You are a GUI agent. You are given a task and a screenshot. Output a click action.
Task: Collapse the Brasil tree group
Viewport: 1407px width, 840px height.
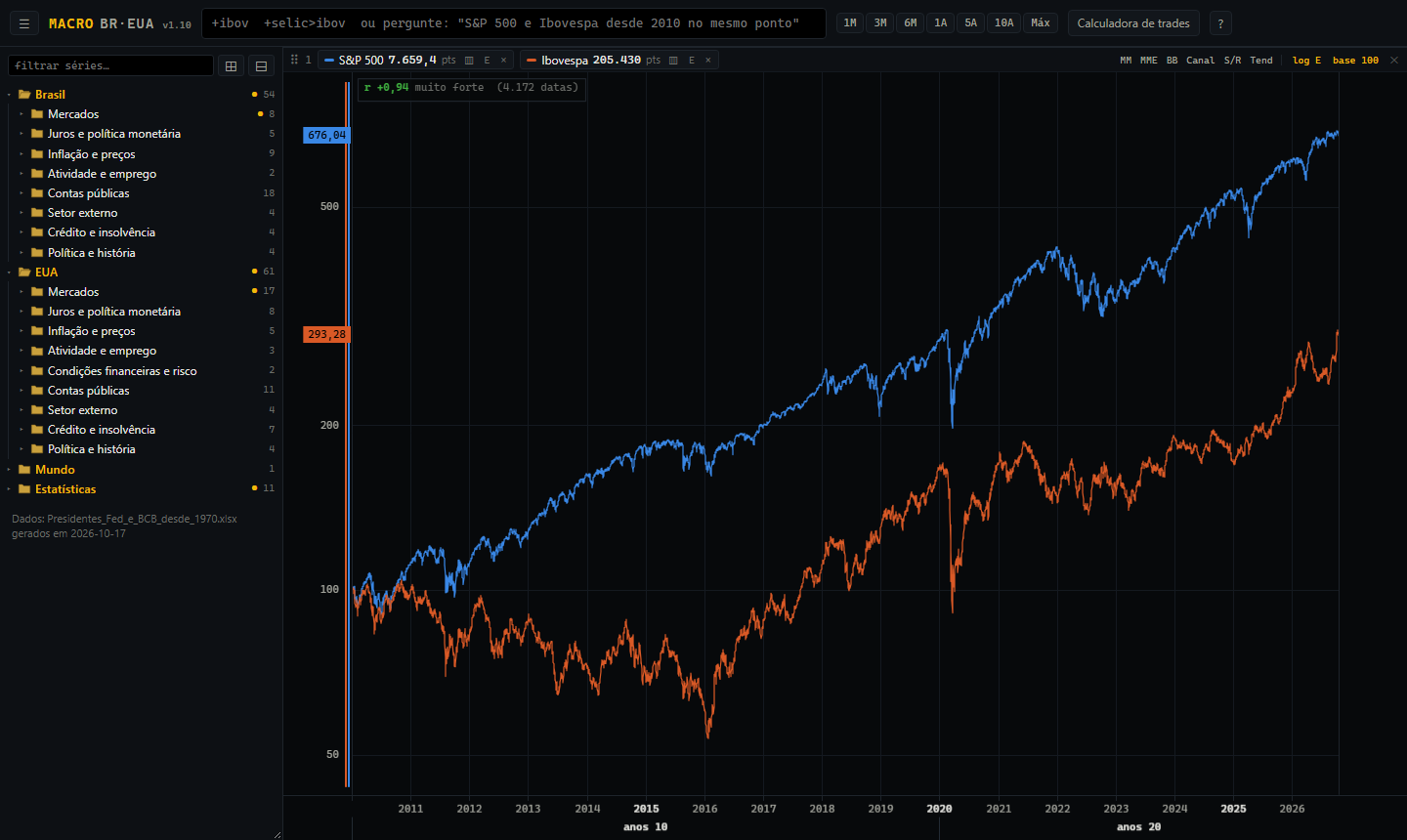tap(9, 95)
